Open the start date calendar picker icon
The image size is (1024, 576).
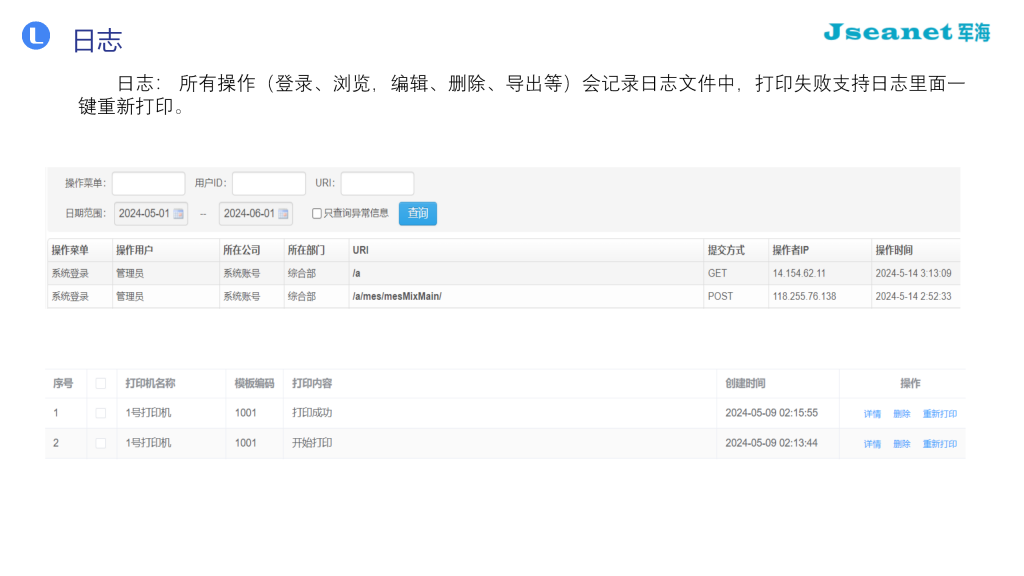click(177, 213)
